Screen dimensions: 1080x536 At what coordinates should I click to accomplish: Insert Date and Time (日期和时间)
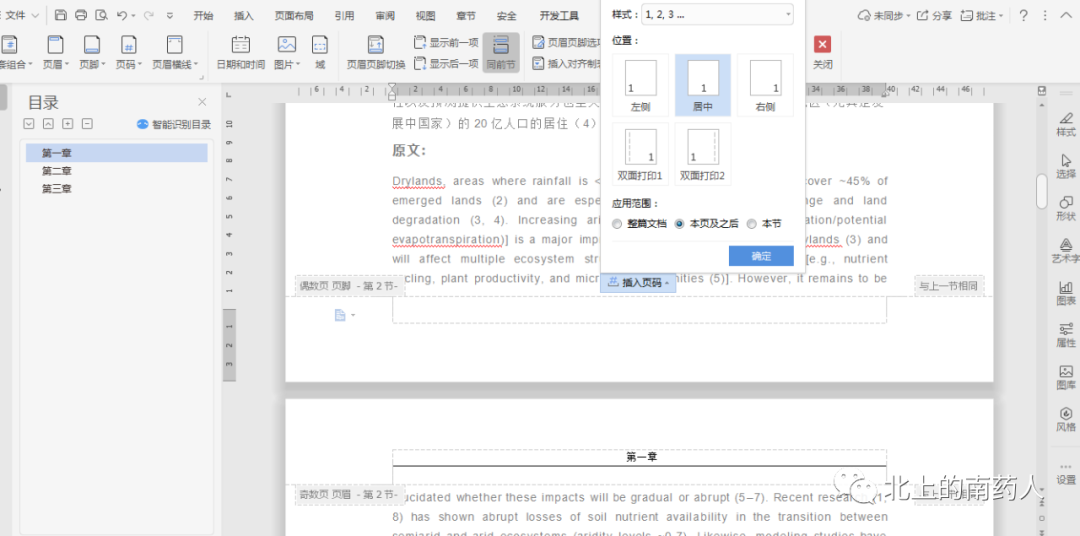point(240,53)
